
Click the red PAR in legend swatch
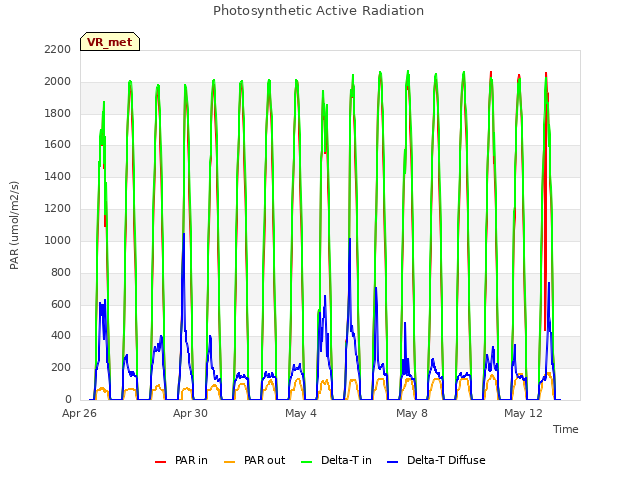point(160,462)
